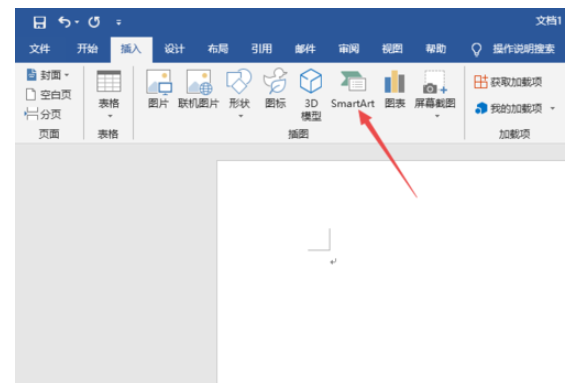Redo with the circular arrow icon
This screenshot has width=574, height=383.
tap(94, 22)
